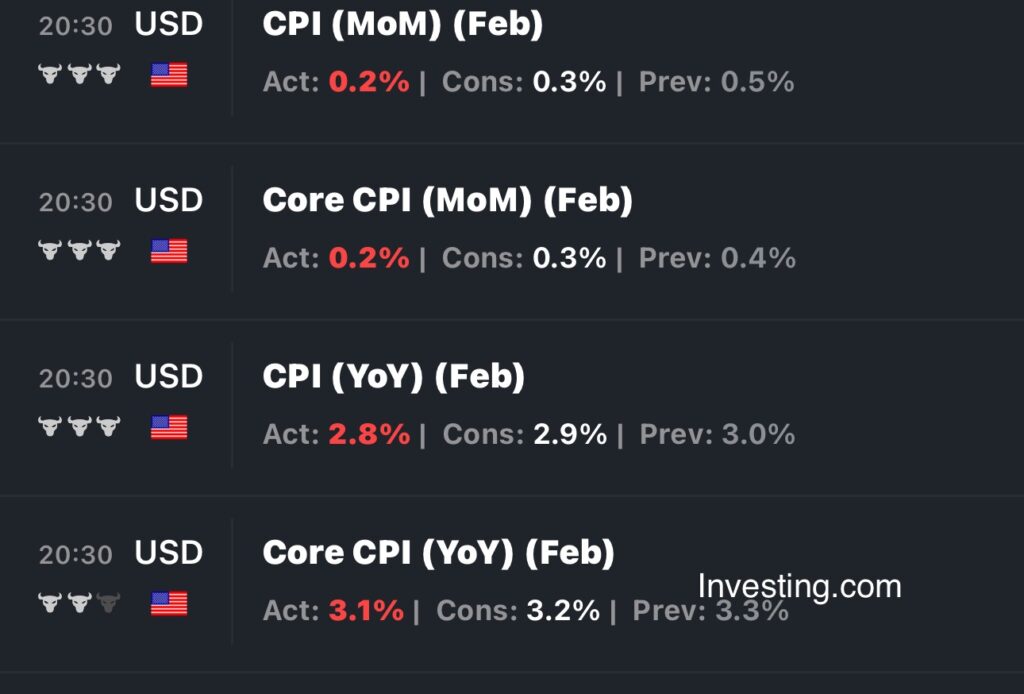
Task: Open the CPI (MoM) (Feb) event
Action: (x=402, y=25)
